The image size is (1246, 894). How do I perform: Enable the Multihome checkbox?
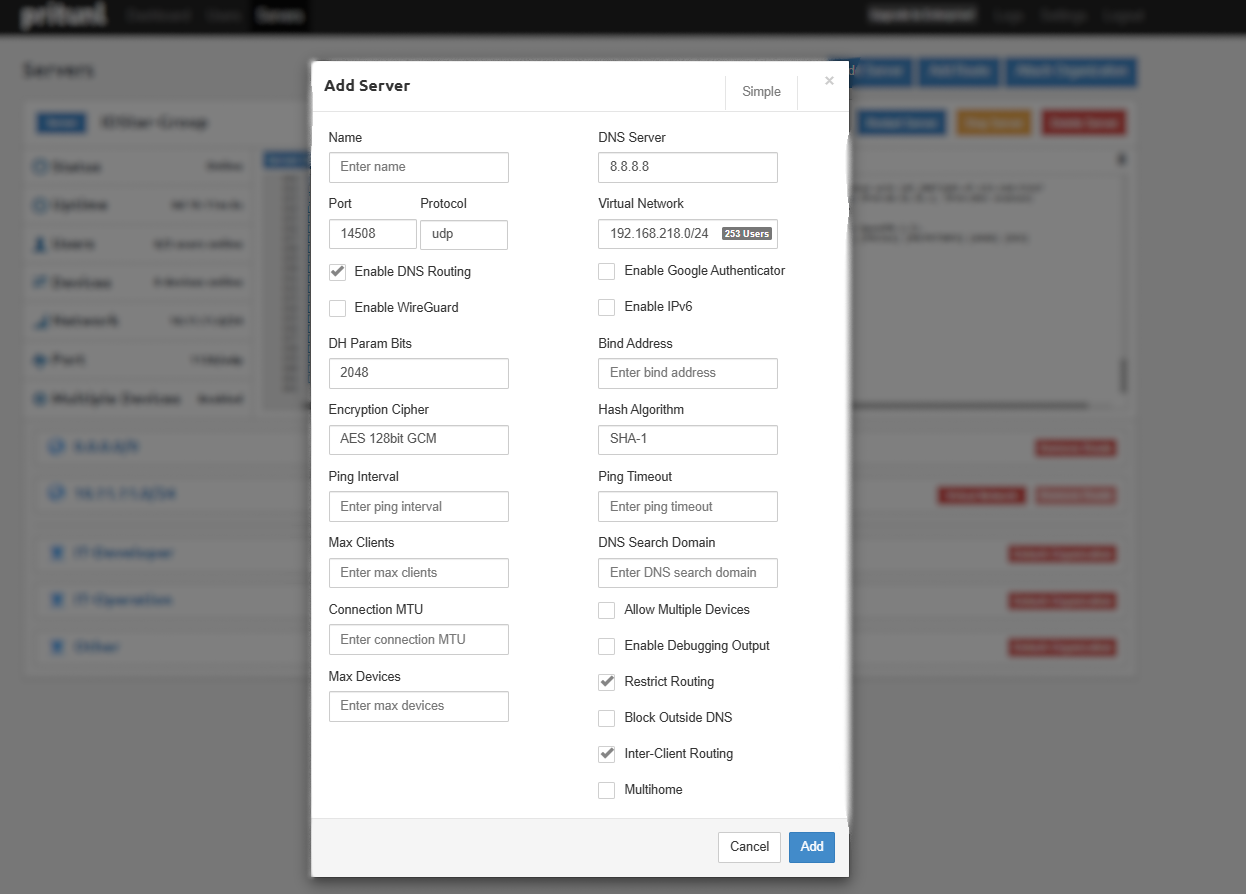(x=606, y=790)
